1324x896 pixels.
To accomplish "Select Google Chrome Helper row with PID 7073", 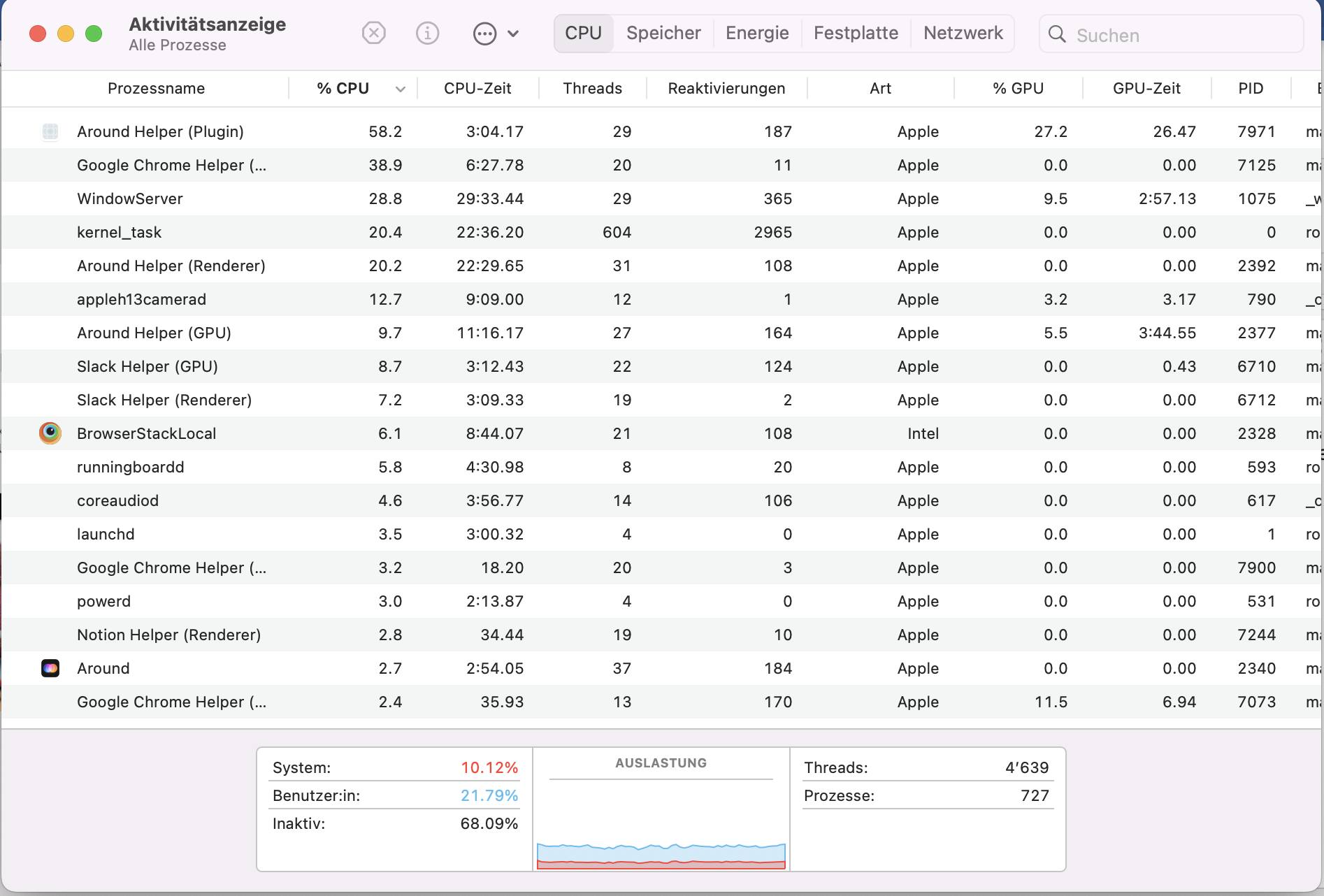I will pyautogui.click(x=661, y=702).
